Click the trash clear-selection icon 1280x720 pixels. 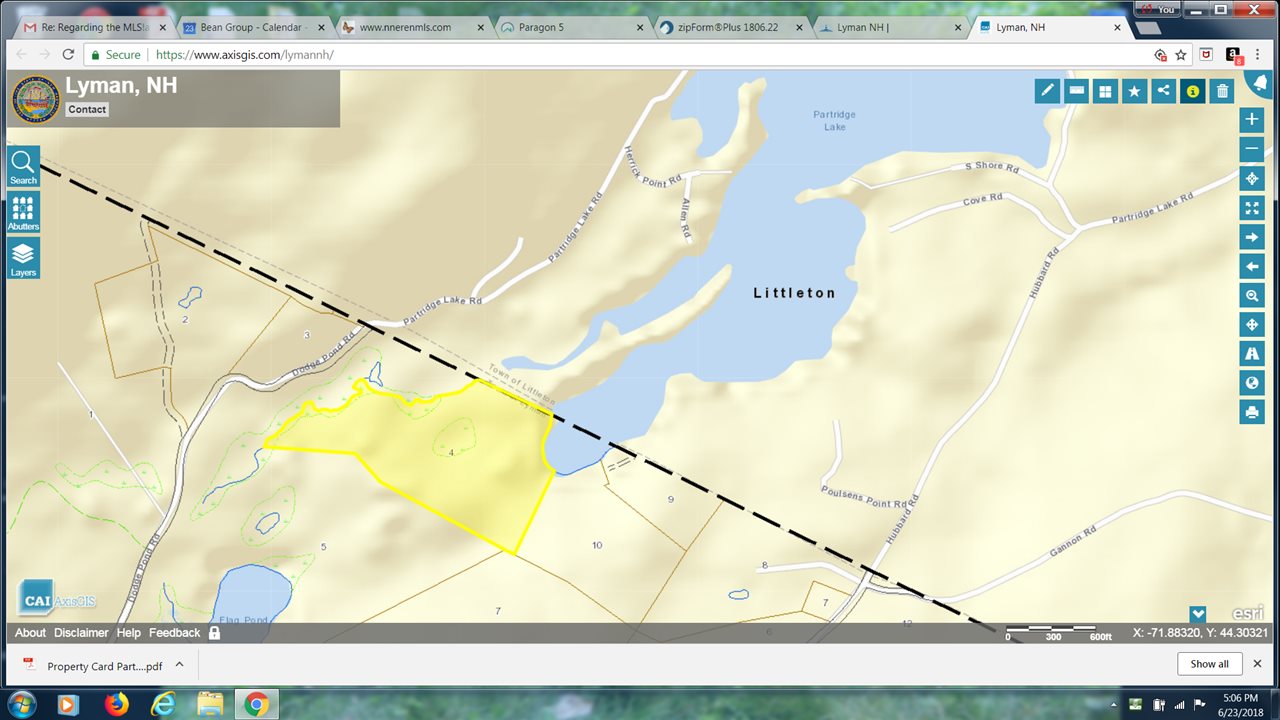[x=1221, y=91]
